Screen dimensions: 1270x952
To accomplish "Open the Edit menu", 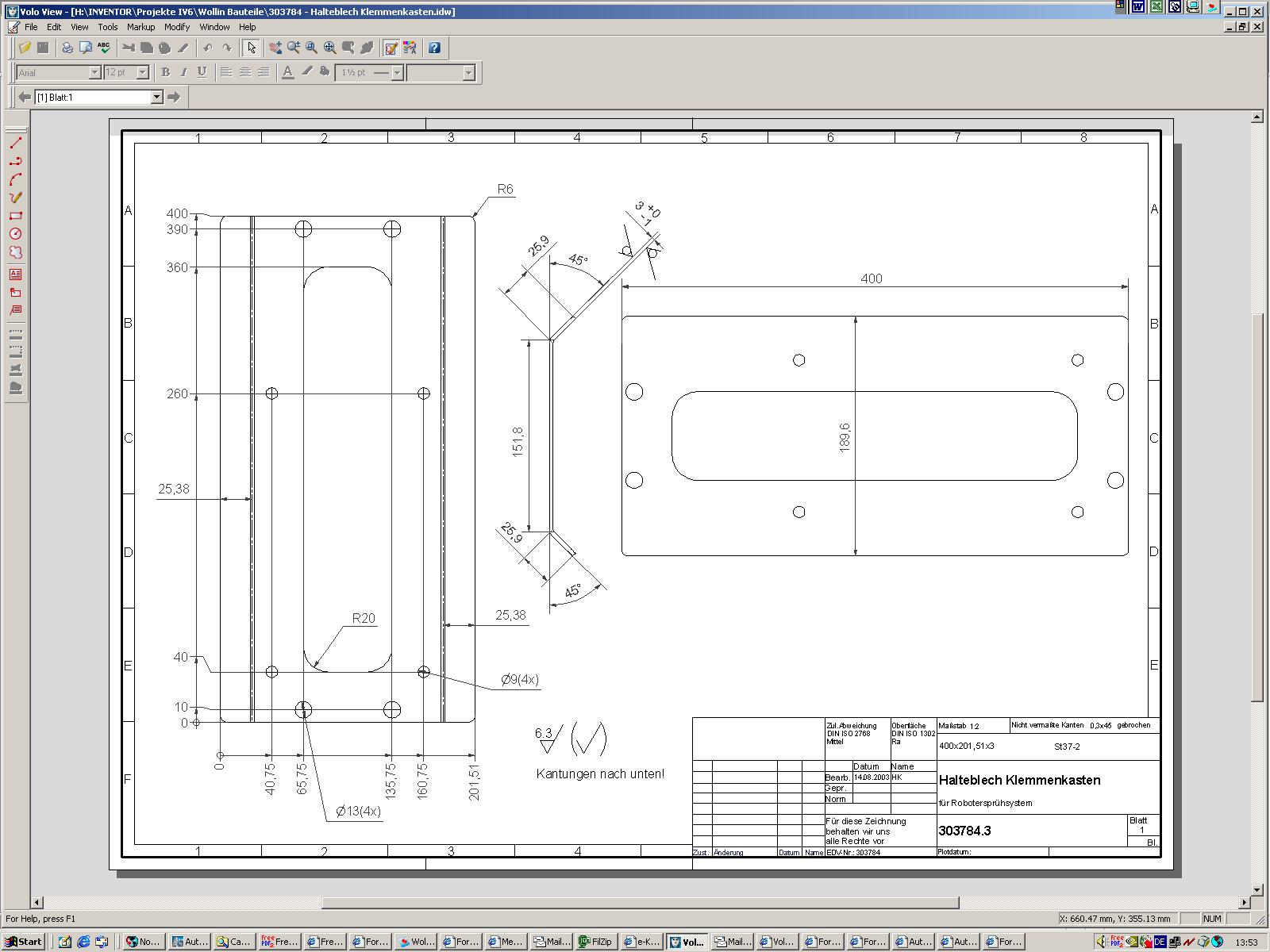I will coord(54,27).
